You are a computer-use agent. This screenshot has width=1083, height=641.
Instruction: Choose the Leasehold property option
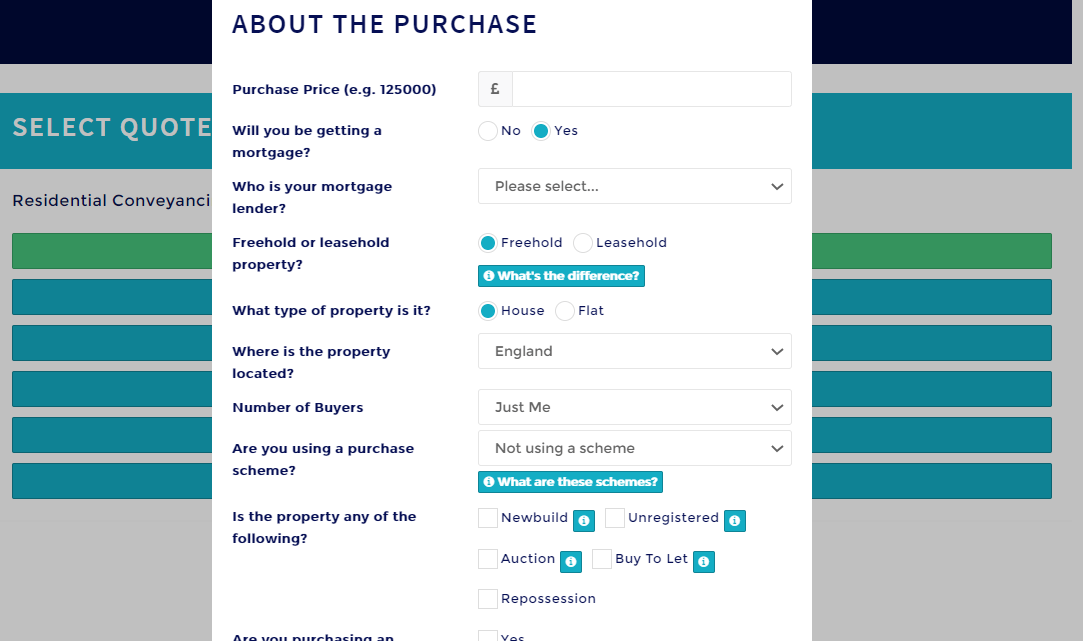pos(582,242)
